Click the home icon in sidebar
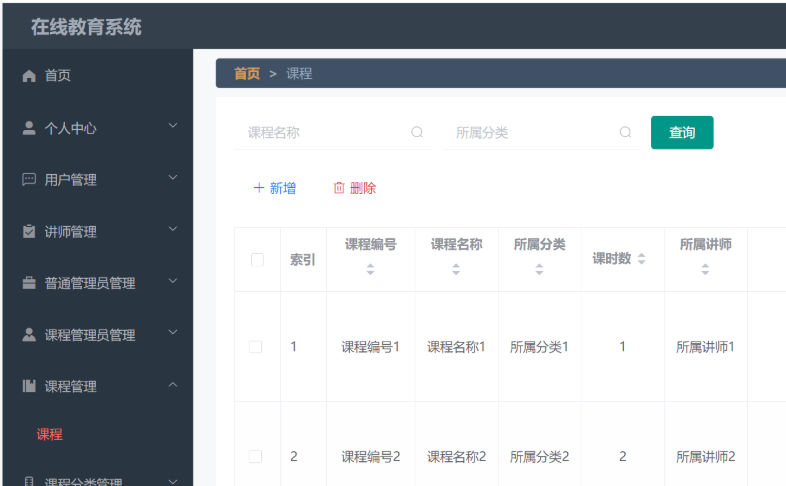786x486 pixels. coord(29,76)
